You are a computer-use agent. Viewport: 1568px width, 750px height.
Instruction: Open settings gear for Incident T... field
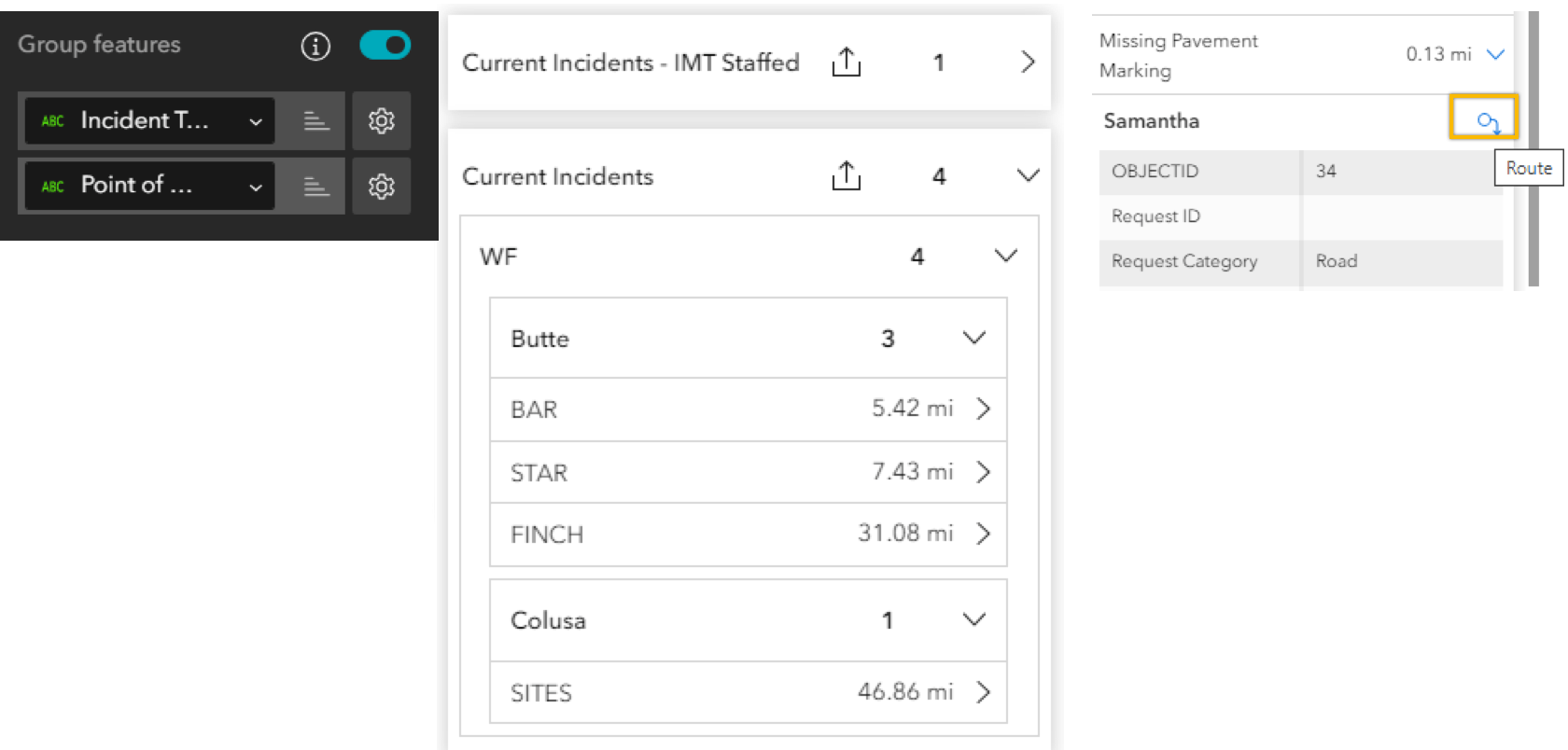[x=381, y=121]
